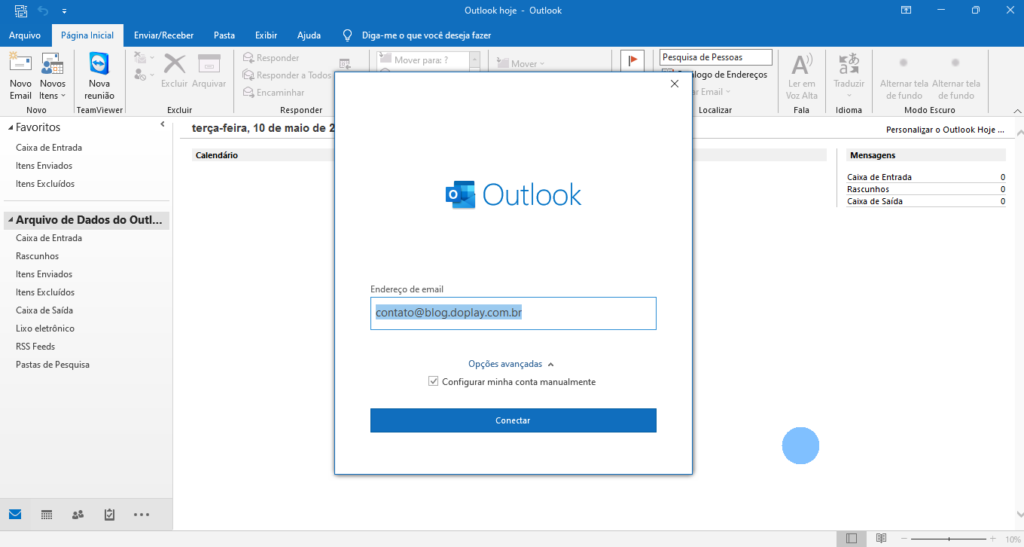Image resolution: width=1024 pixels, height=547 pixels.
Task: Open the Arquivo menu
Action: (x=25, y=35)
